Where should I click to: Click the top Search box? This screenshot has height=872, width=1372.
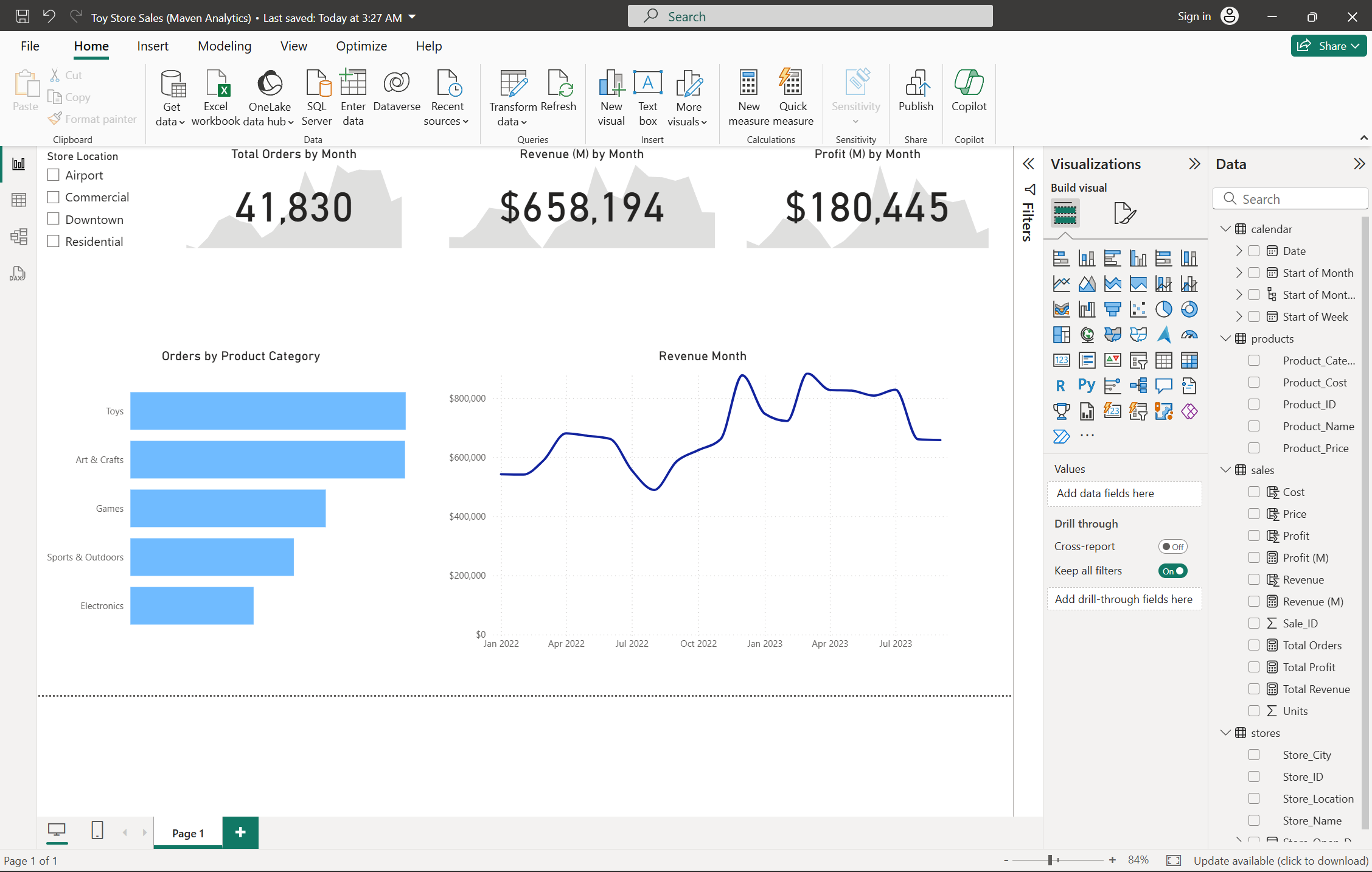(x=810, y=16)
